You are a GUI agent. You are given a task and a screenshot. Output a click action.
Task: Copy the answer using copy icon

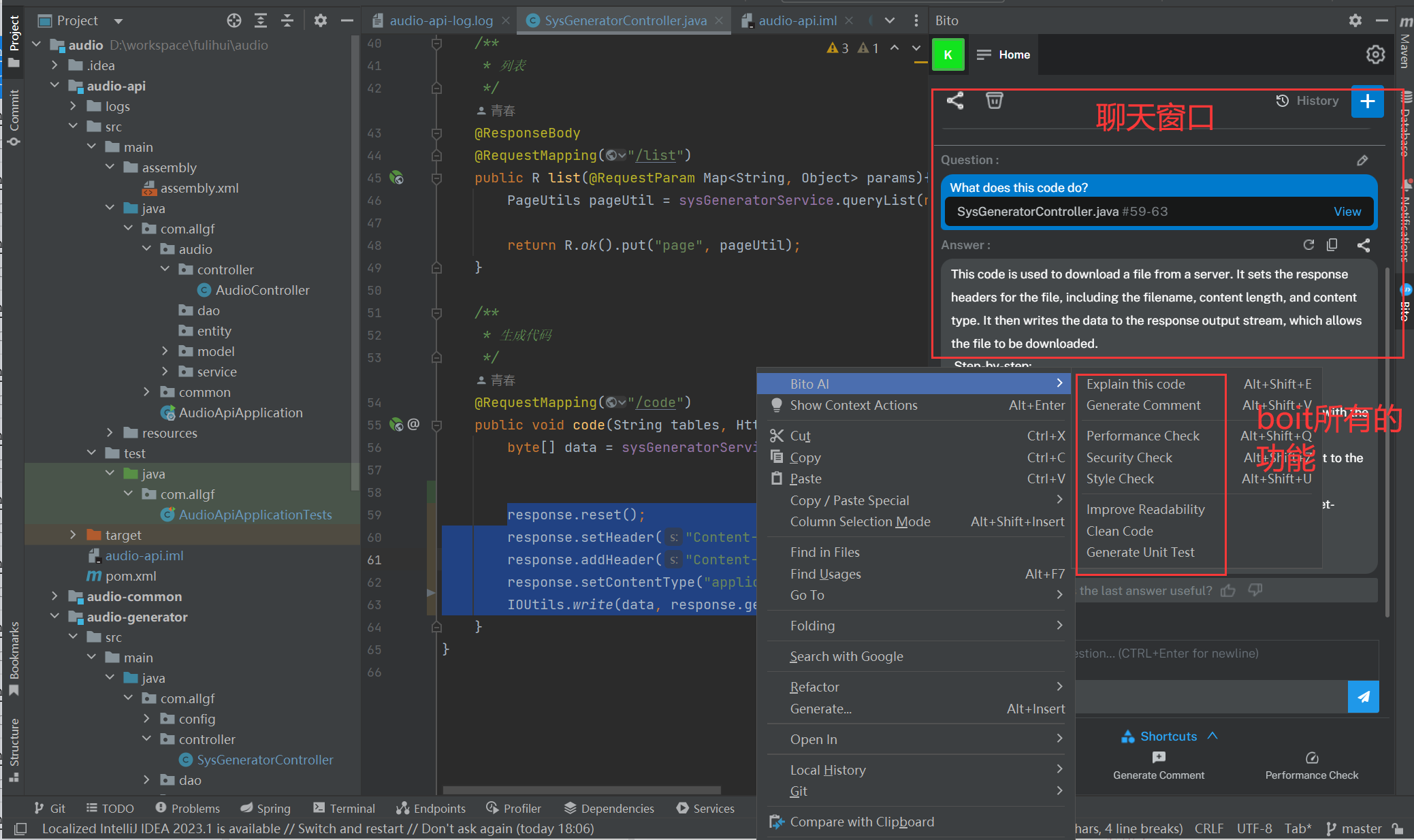tap(1332, 245)
